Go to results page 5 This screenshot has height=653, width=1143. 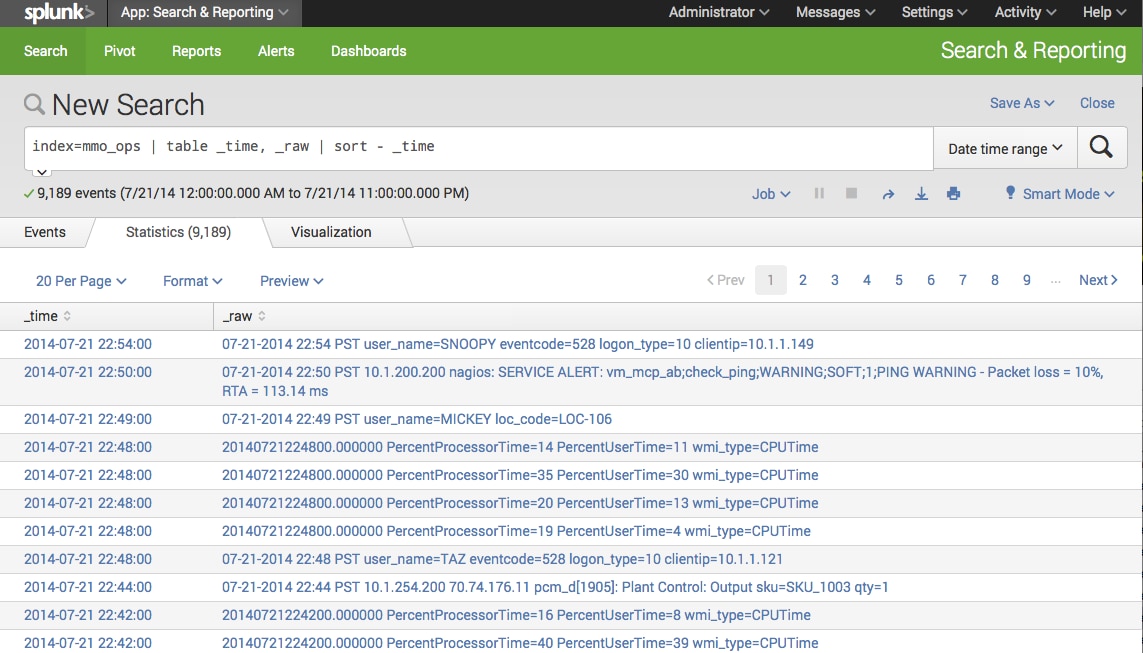click(899, 280)
